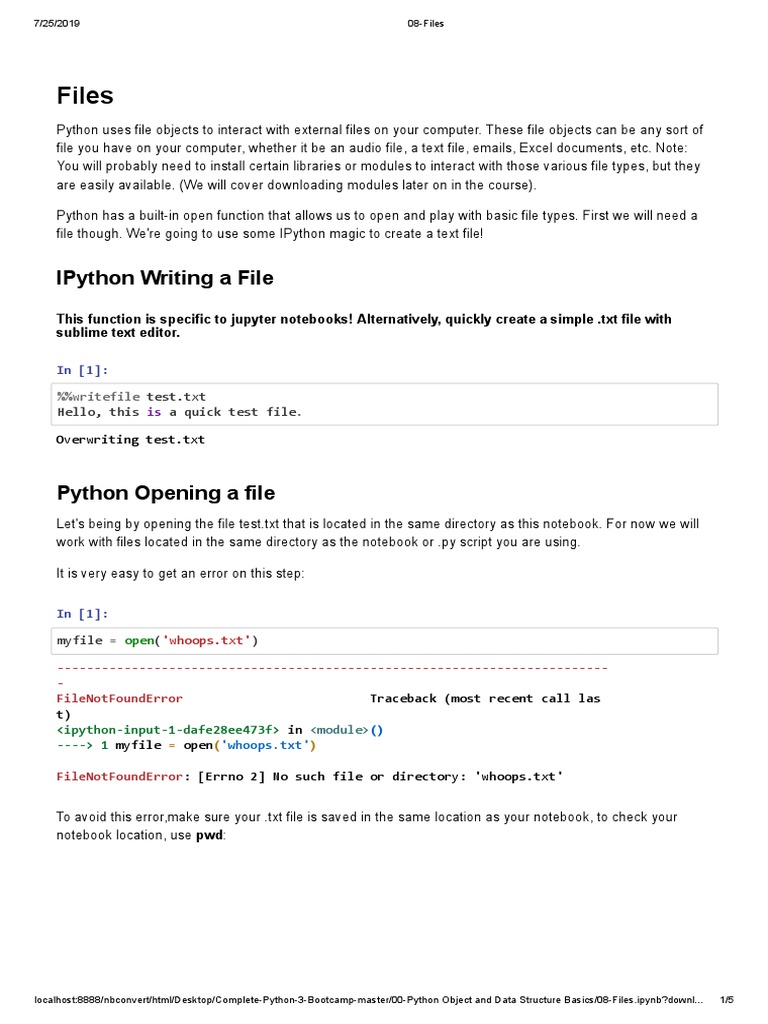Screen dimensions: 768x1024
Task: Click the ipython-input-1-dafe28ee473f reference
Action: [168, 730]
